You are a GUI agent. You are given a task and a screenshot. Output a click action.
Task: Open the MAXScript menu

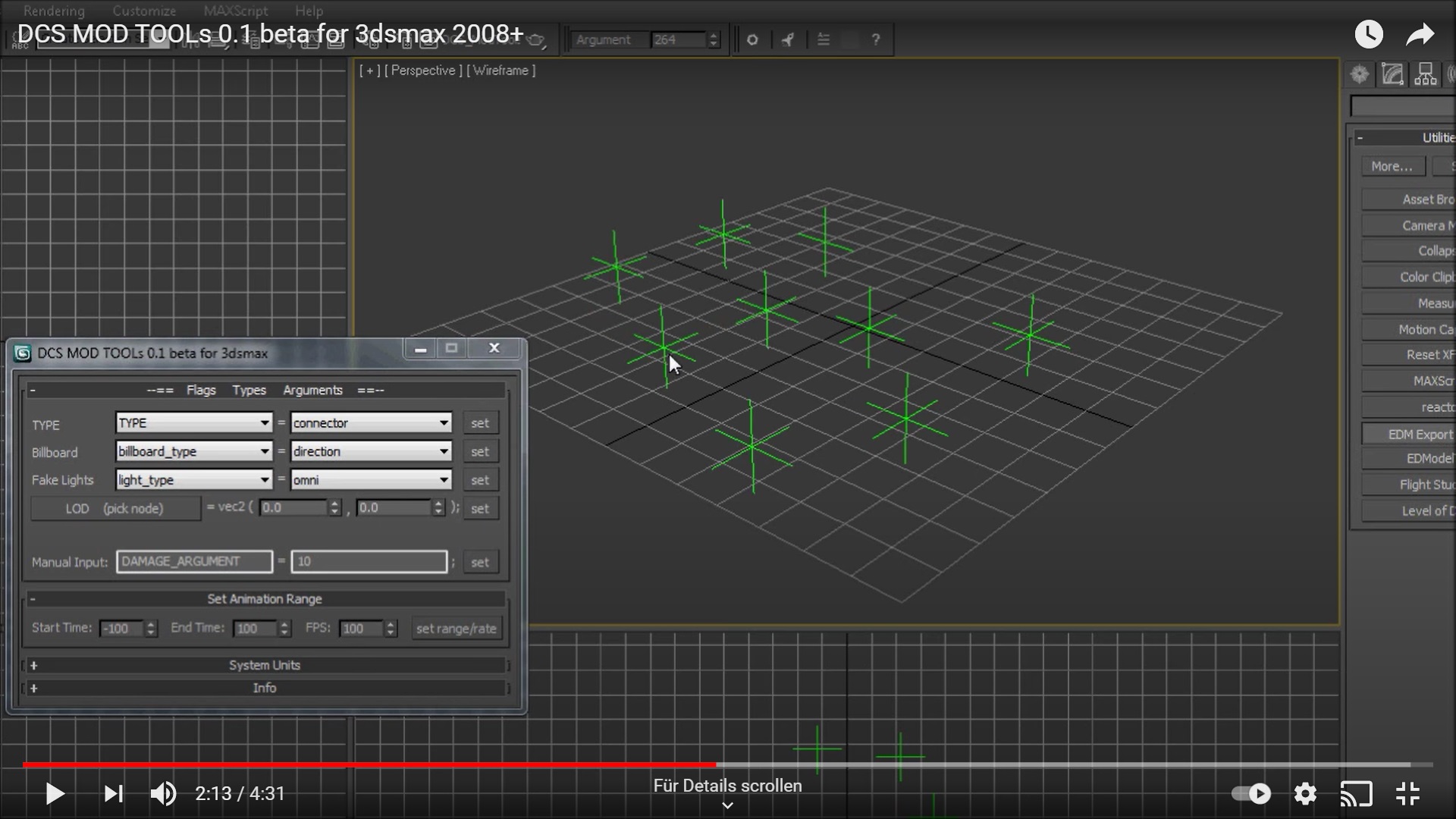click(235, 11)
